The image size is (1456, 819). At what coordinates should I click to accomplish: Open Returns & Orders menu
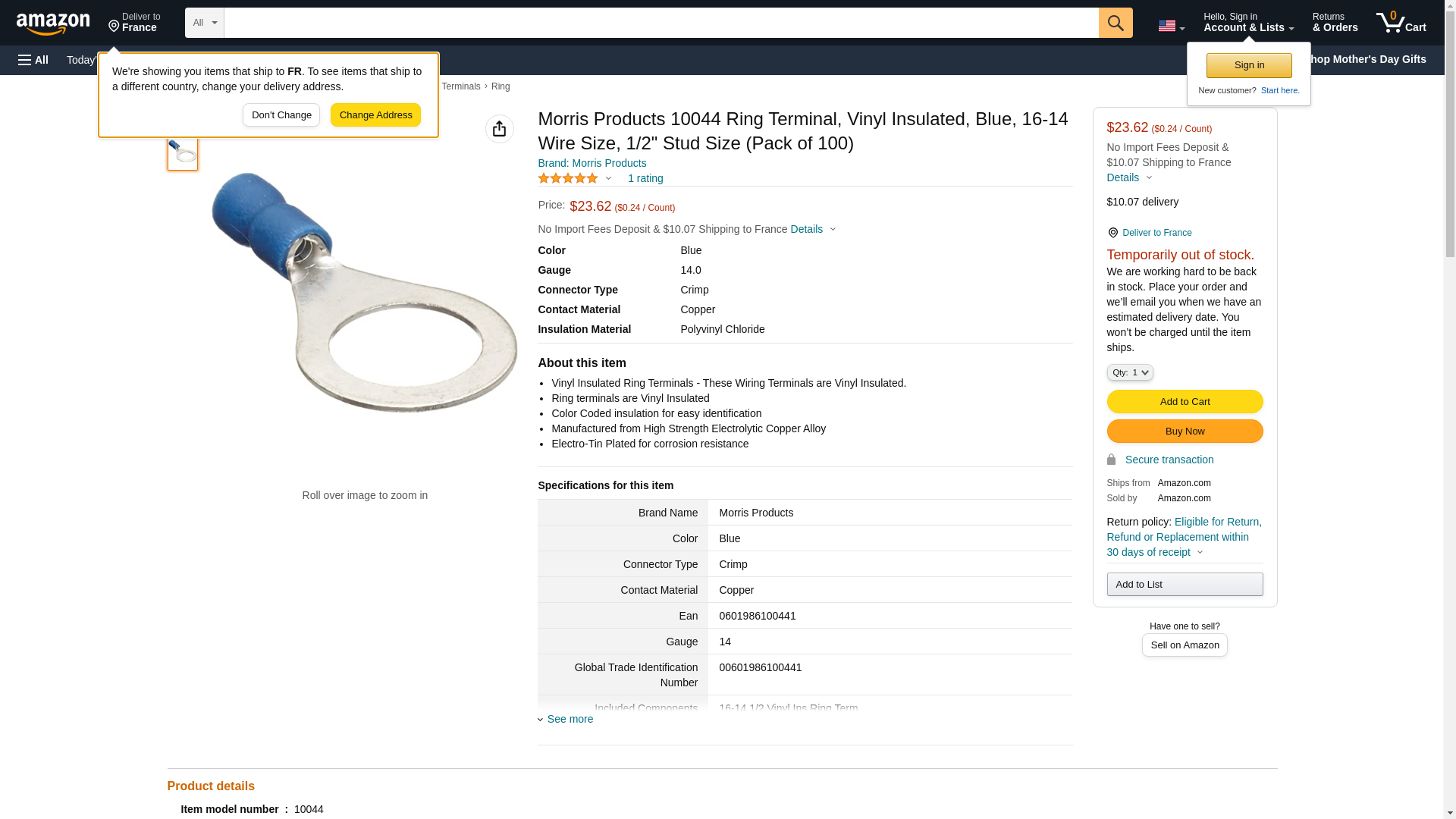[x=1335, y=23]
